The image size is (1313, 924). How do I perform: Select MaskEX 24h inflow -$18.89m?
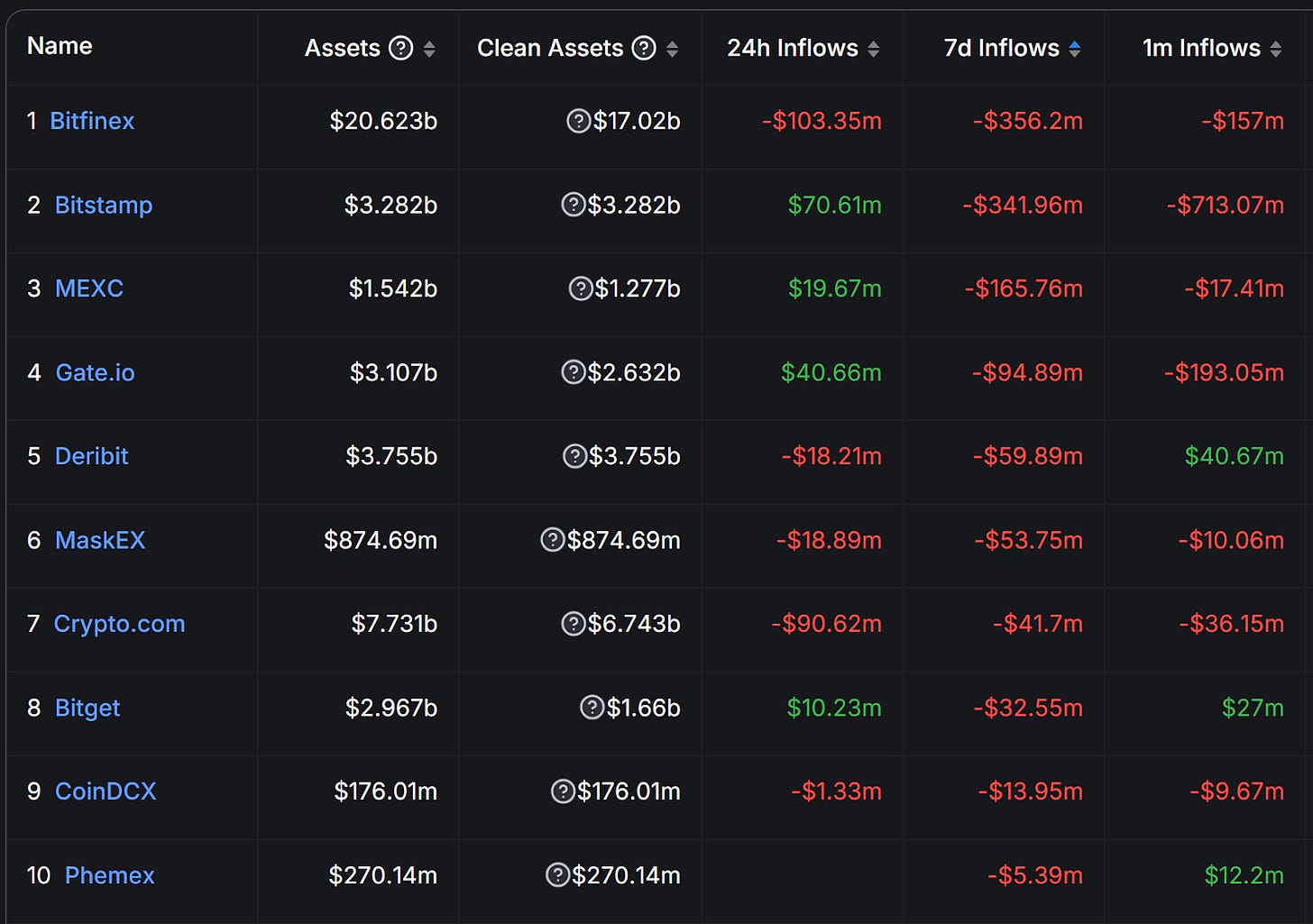[x=829, y=540]
